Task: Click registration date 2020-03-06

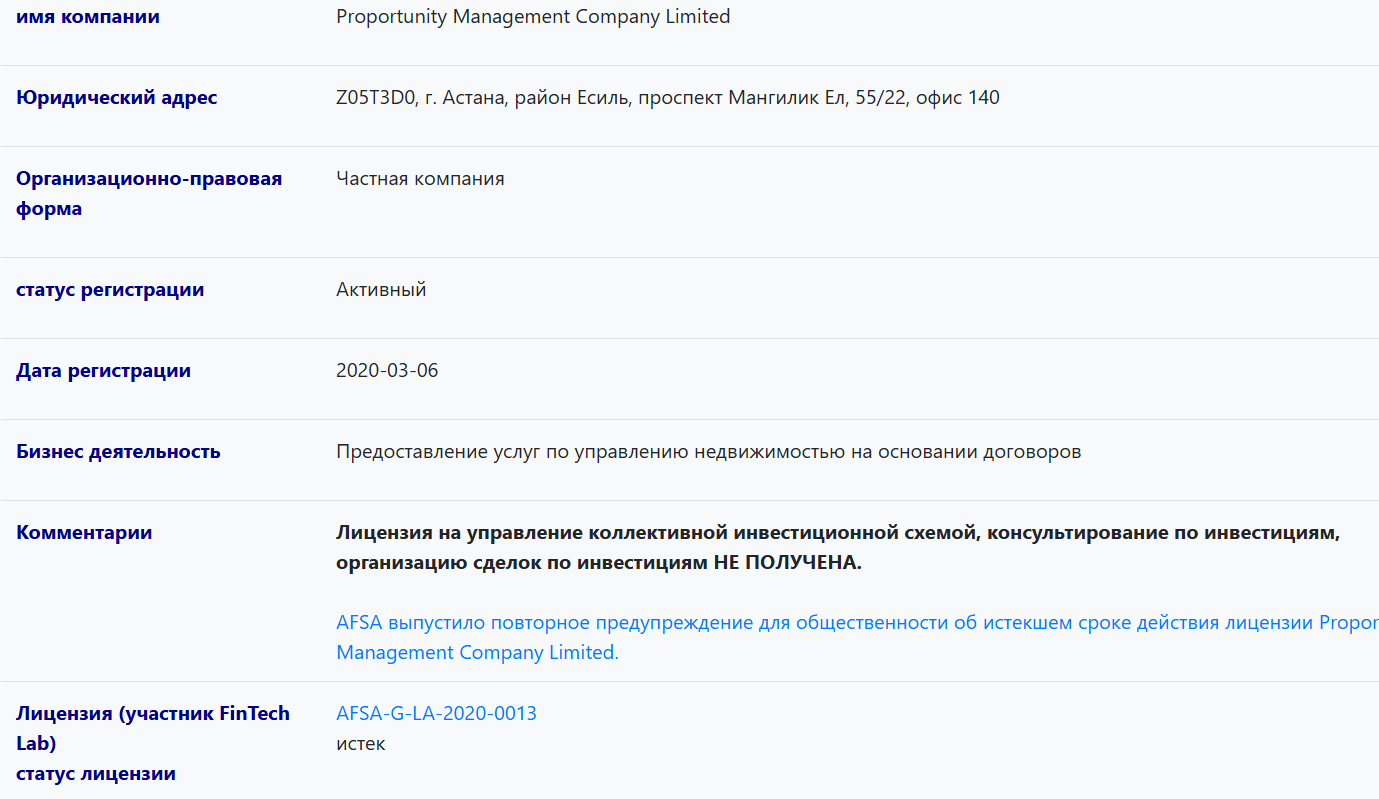Action: coord(387,371)
